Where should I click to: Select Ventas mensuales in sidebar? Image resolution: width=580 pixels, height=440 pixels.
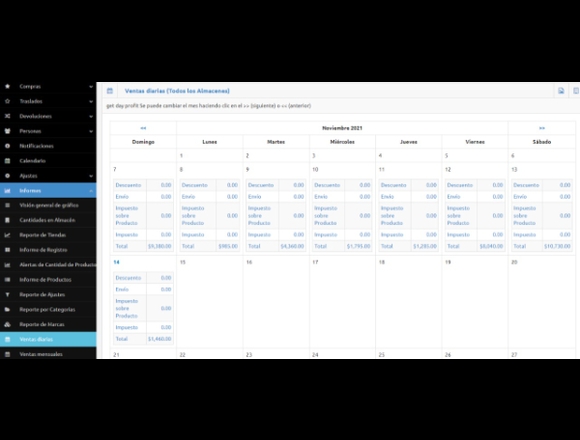48,354
